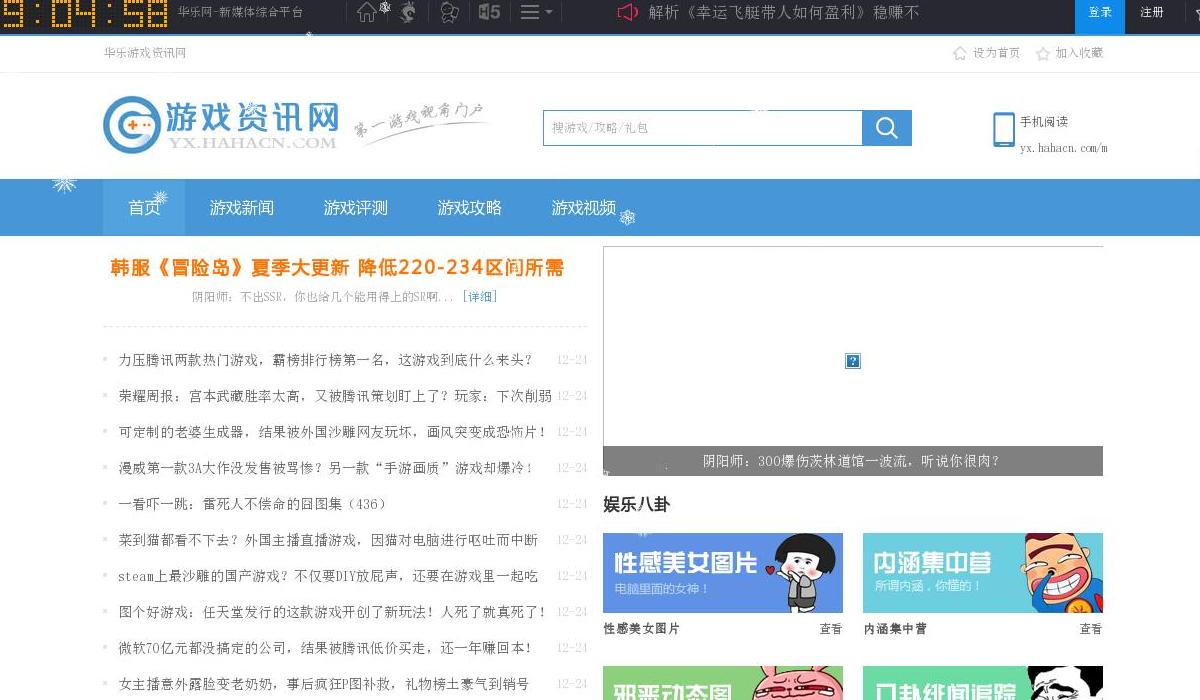
Task: Click the 设为首页 set-homepage link
Action: click(x=996, y=53)
